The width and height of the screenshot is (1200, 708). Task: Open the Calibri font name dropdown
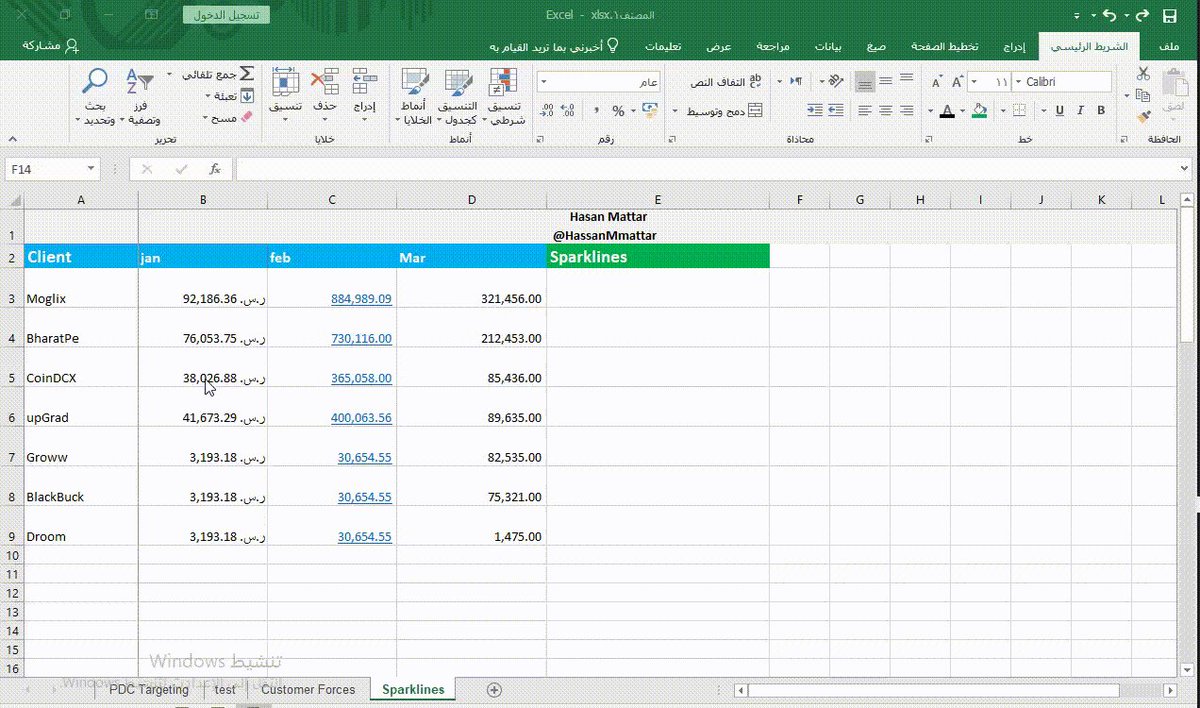(x=1018, y=82)
